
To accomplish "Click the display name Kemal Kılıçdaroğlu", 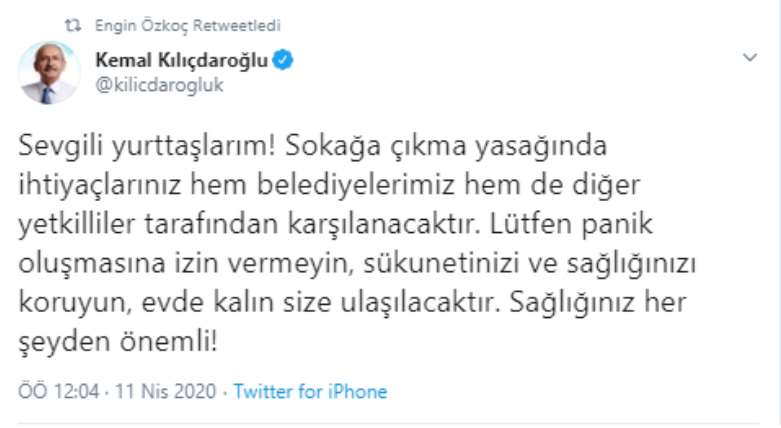I will [181, 61].
